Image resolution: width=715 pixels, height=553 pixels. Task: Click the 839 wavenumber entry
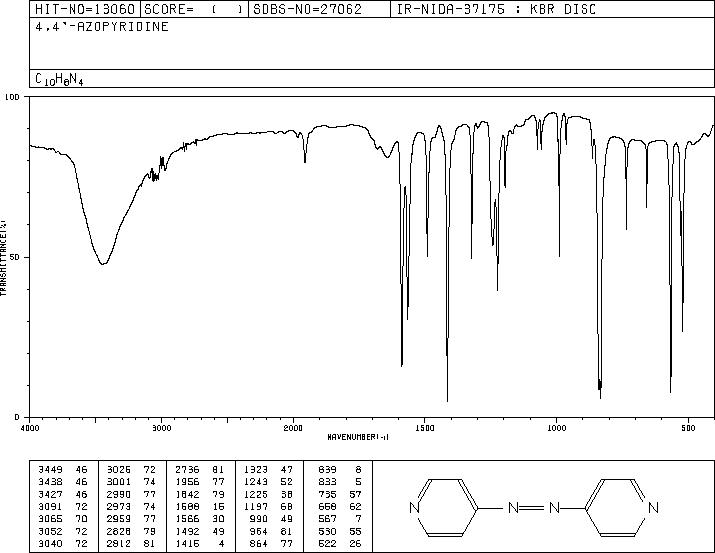327,470
